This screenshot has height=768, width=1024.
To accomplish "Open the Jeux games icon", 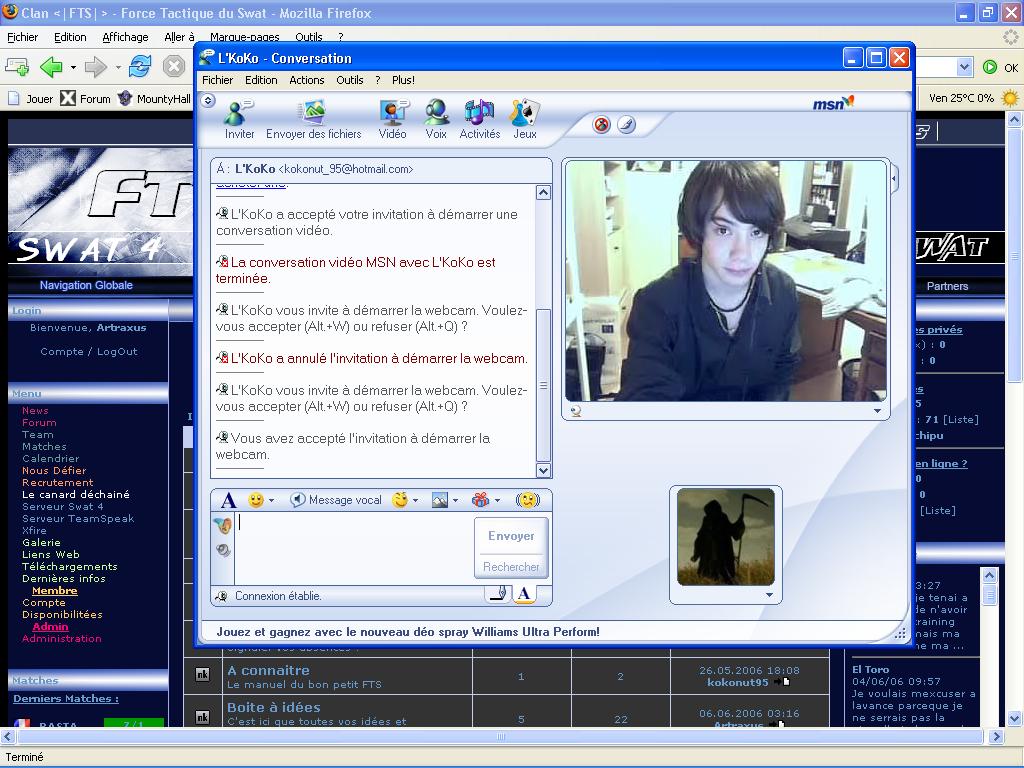I will pyautogui.click(x=524, y=120).
